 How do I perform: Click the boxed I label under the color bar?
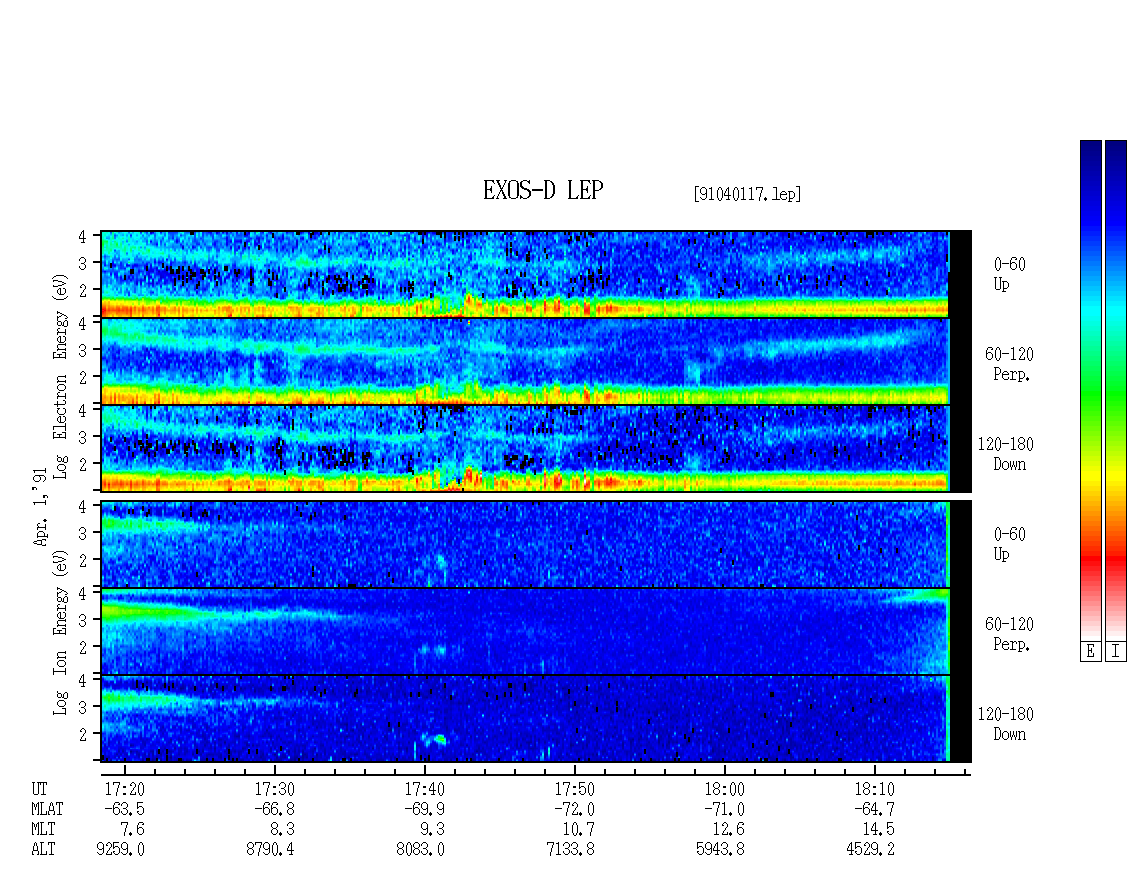coord(1116,652)
